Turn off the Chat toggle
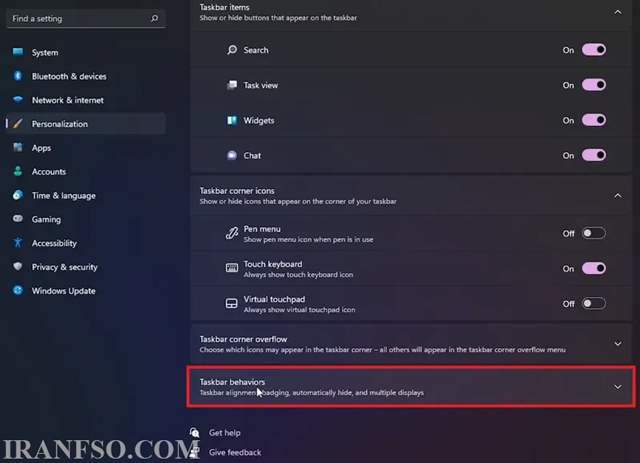Screen dimensions: 640x463 coord(594,155)
